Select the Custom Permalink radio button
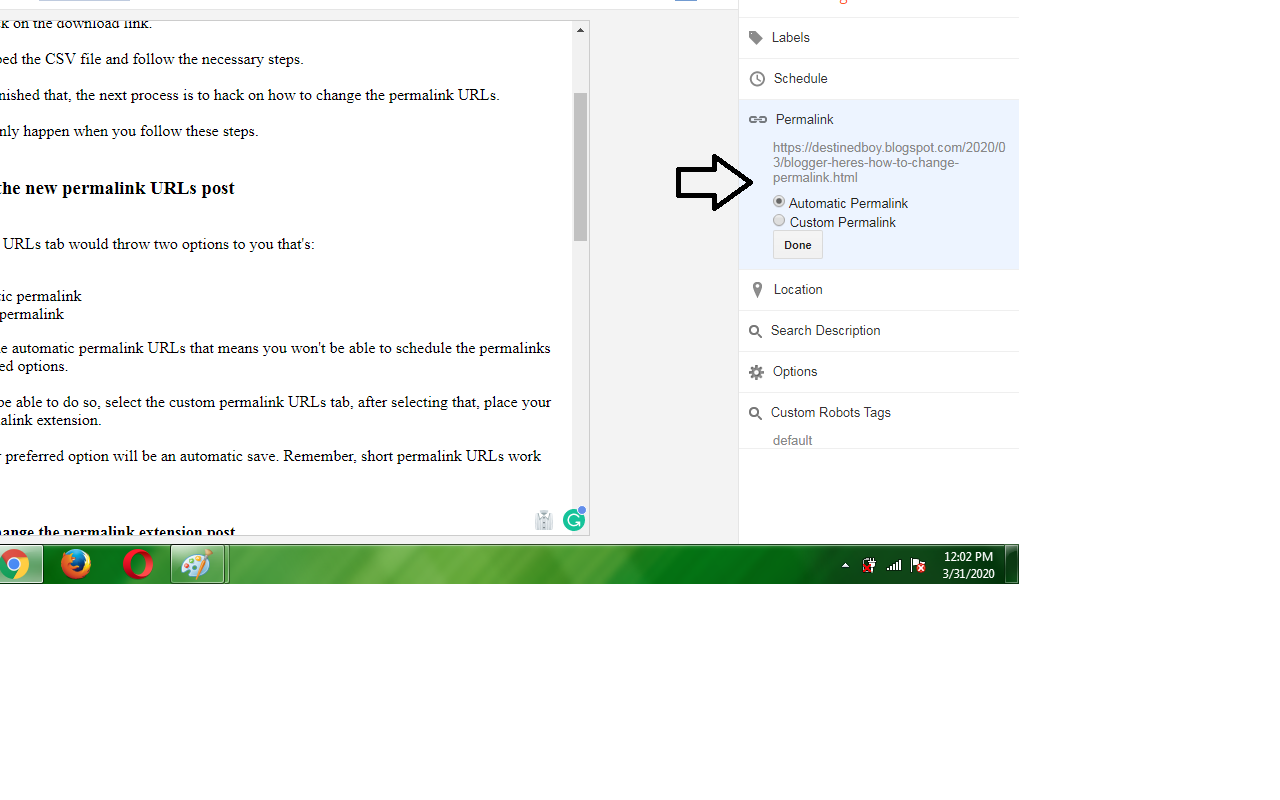1280x800 pixels. point(779,221)
